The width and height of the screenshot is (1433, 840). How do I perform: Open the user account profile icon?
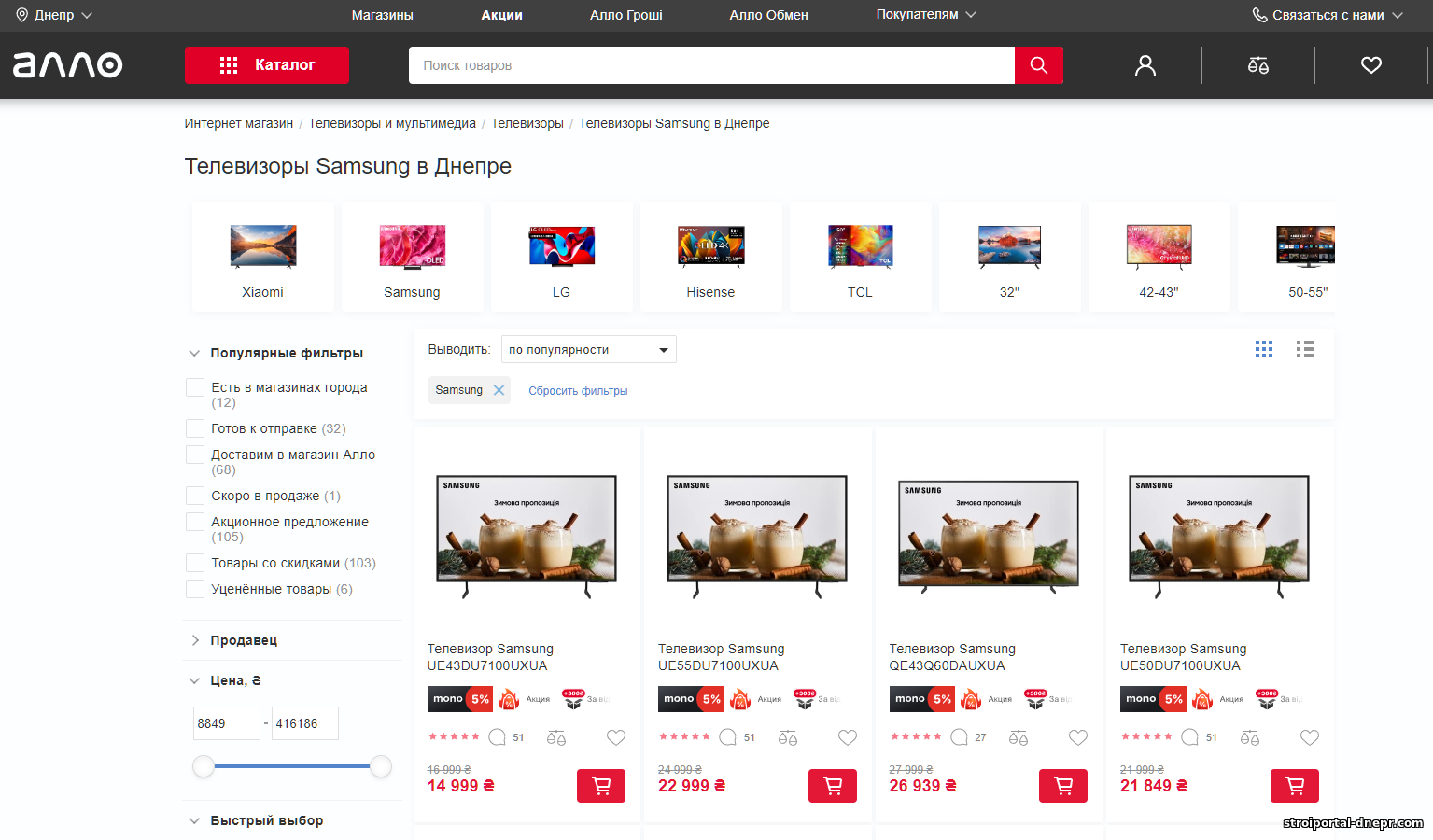point(1145,65)
